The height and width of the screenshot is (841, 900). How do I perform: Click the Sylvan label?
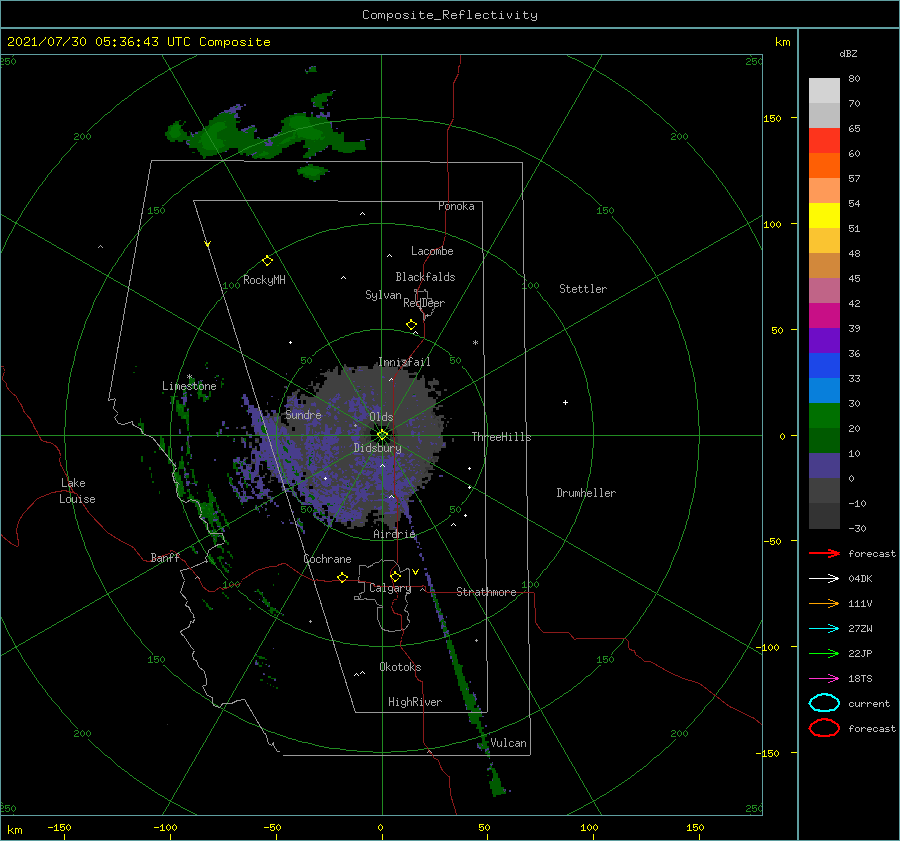pyautogui.click(x=383, y=295)
